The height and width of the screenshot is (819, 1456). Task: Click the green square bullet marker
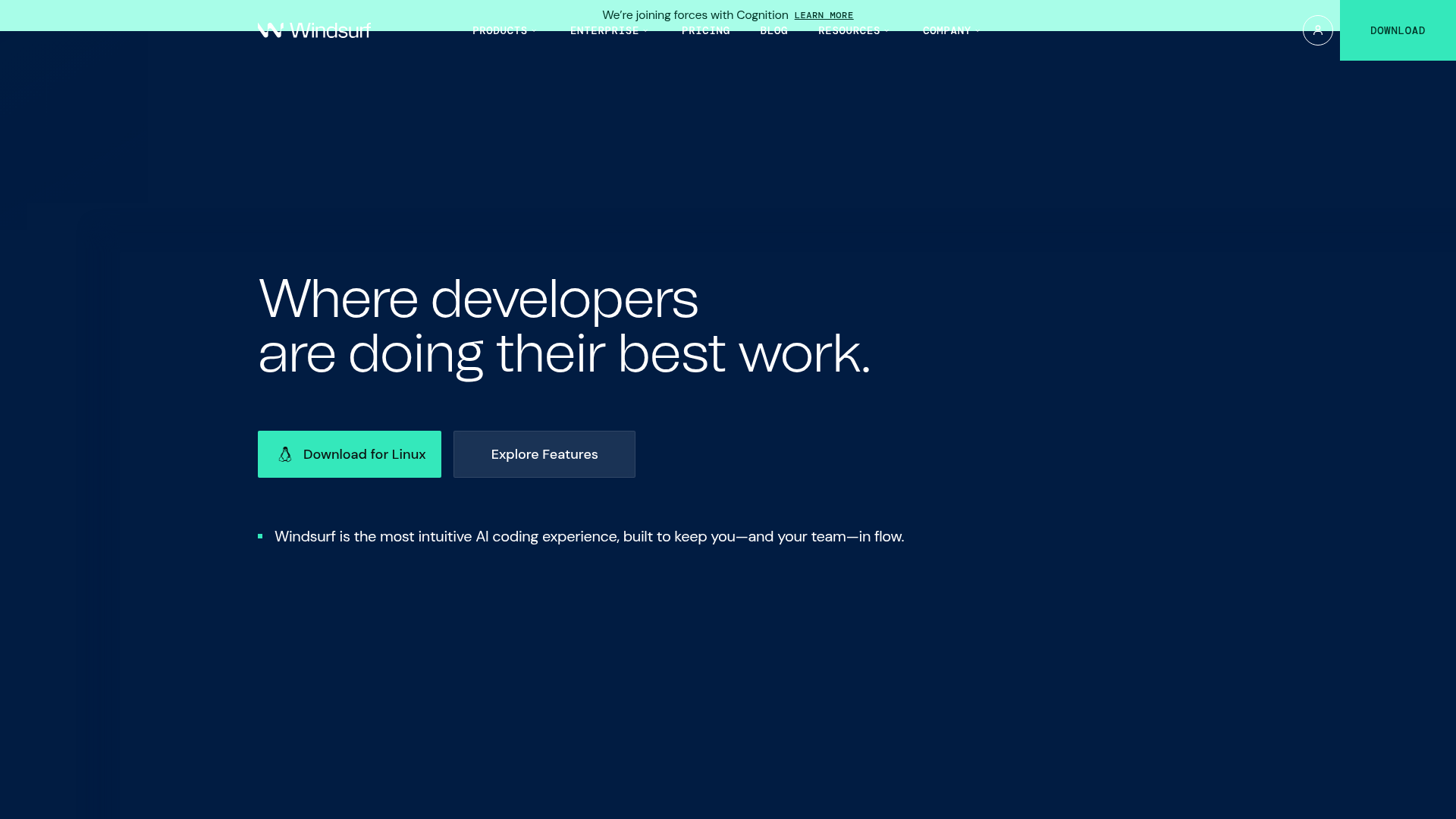[260, 536]
